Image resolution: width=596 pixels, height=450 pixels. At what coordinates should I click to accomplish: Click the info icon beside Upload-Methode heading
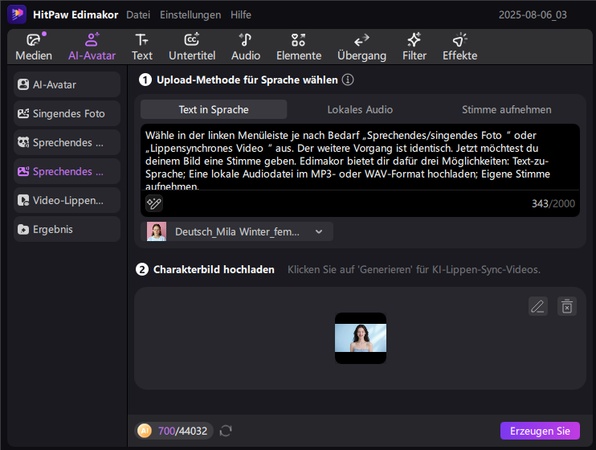(x=347, y=80)
